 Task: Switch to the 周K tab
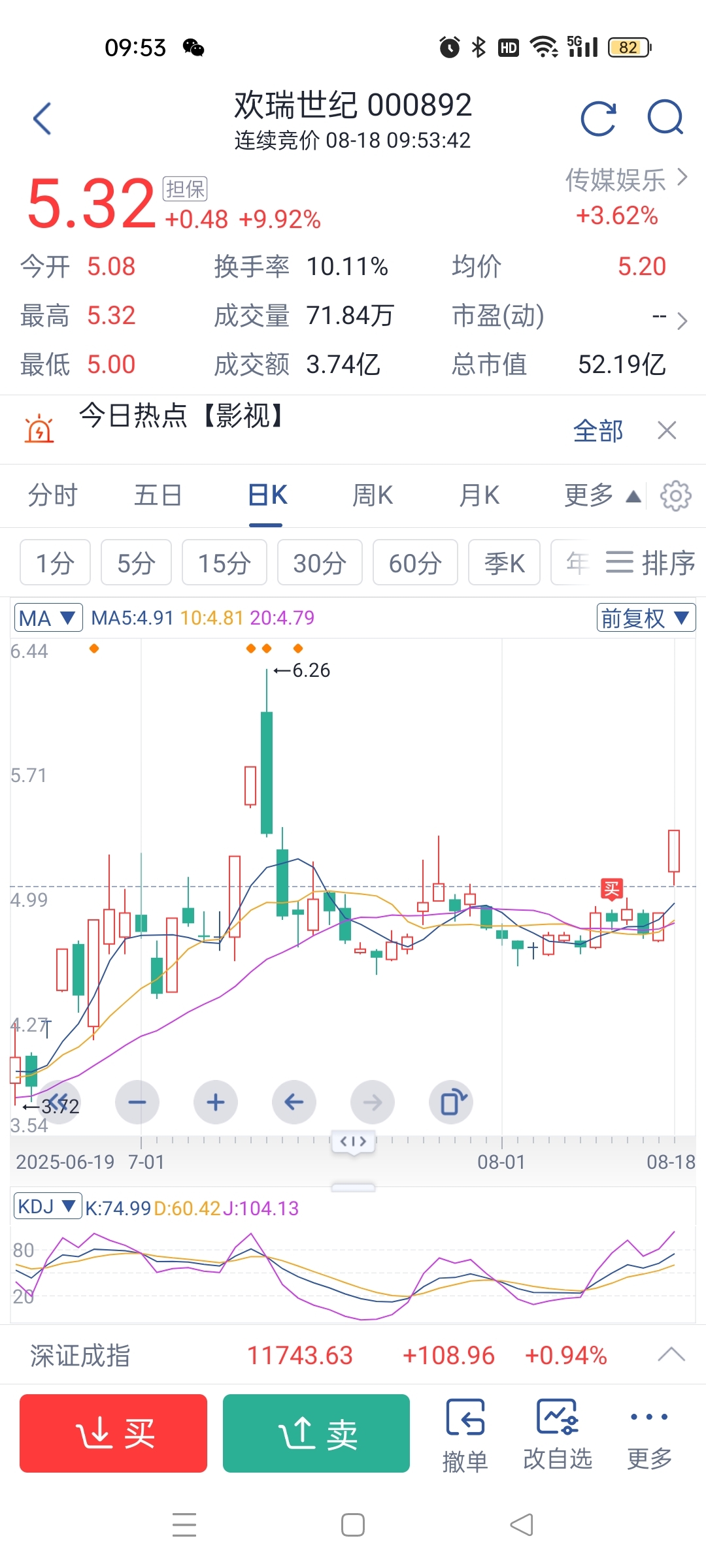coord(373,495)
